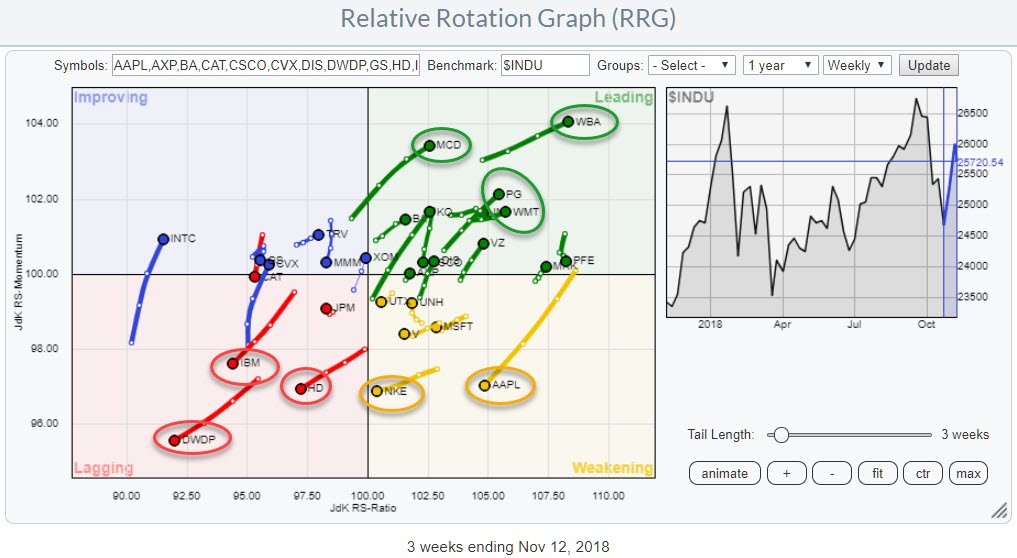This screenshot has width=1017, height=558.
Task: Click the animate button
Action: [x=724, y=474]
